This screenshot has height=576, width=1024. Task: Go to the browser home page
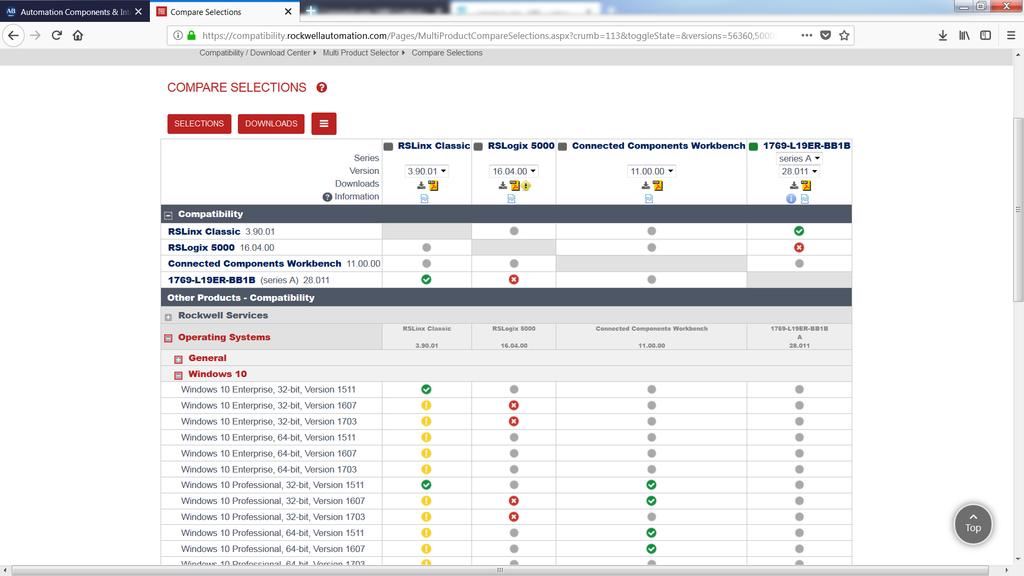[78, 35]
